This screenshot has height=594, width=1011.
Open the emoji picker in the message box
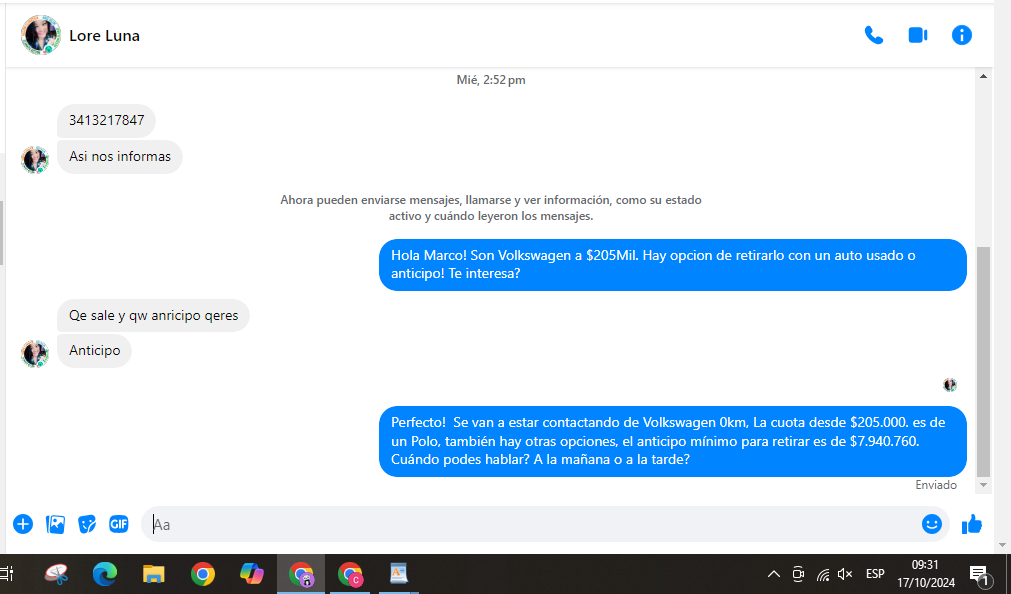coord(932,524)
